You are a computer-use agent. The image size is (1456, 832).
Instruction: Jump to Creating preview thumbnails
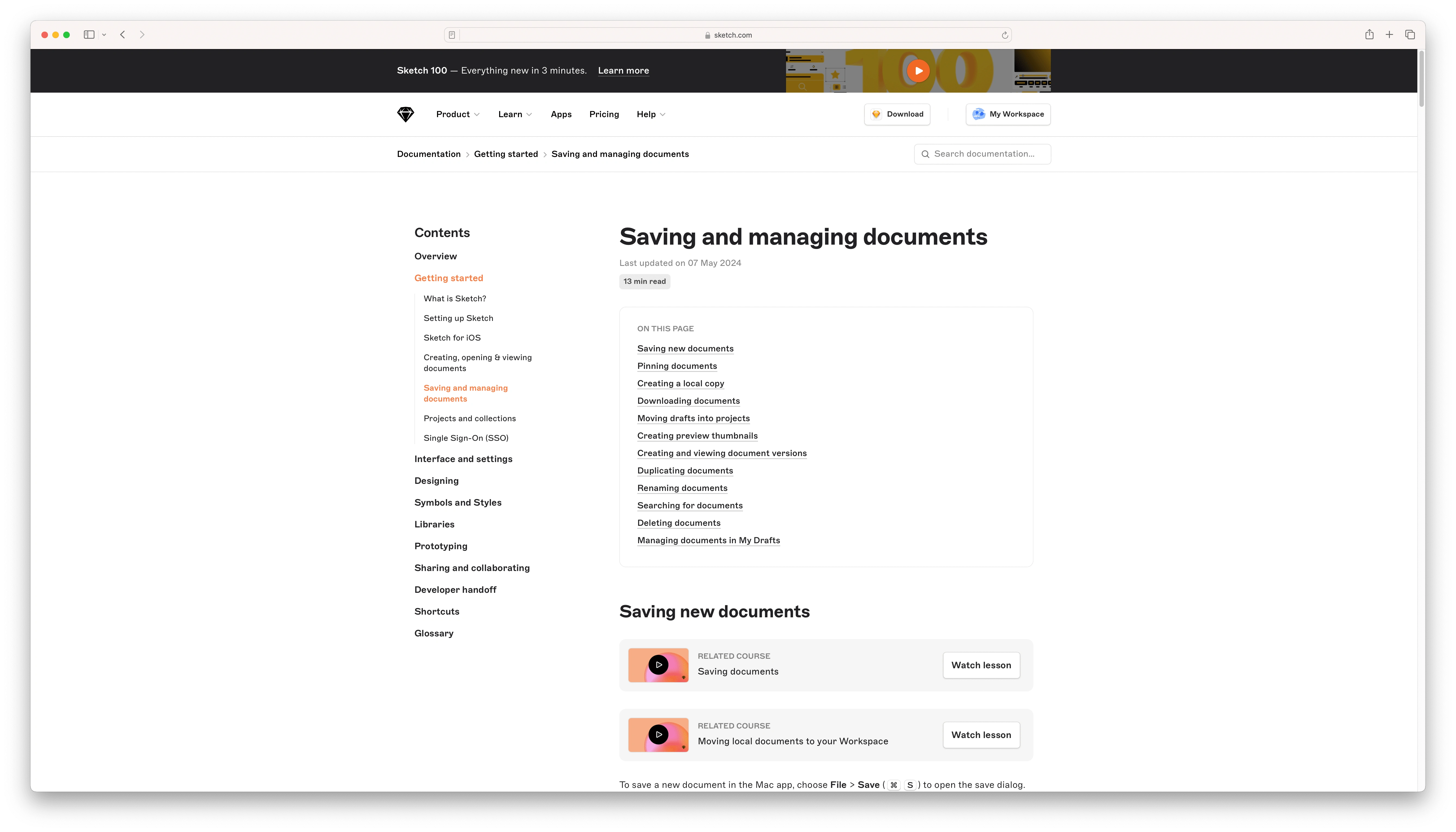coord(697,436)
